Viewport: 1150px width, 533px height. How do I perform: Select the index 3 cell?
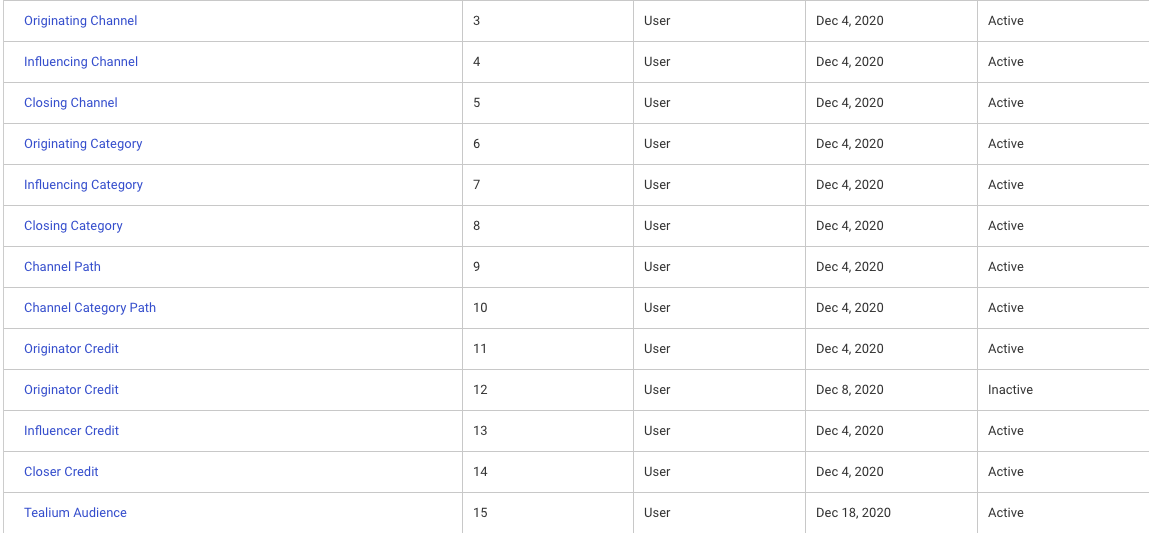click(x=476, y=21)
